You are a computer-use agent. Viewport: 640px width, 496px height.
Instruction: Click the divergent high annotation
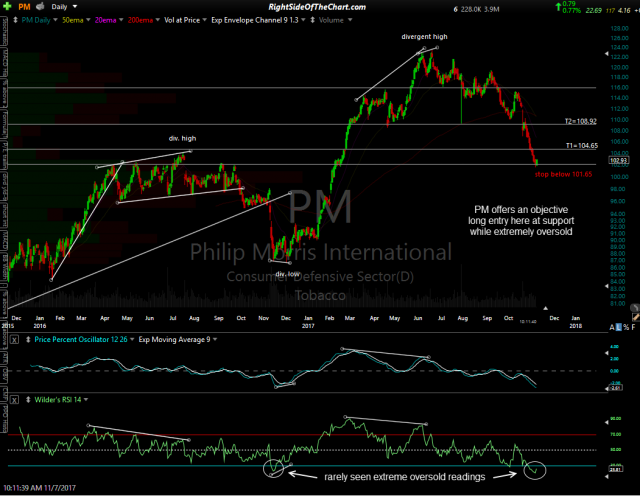coord(424,37)
